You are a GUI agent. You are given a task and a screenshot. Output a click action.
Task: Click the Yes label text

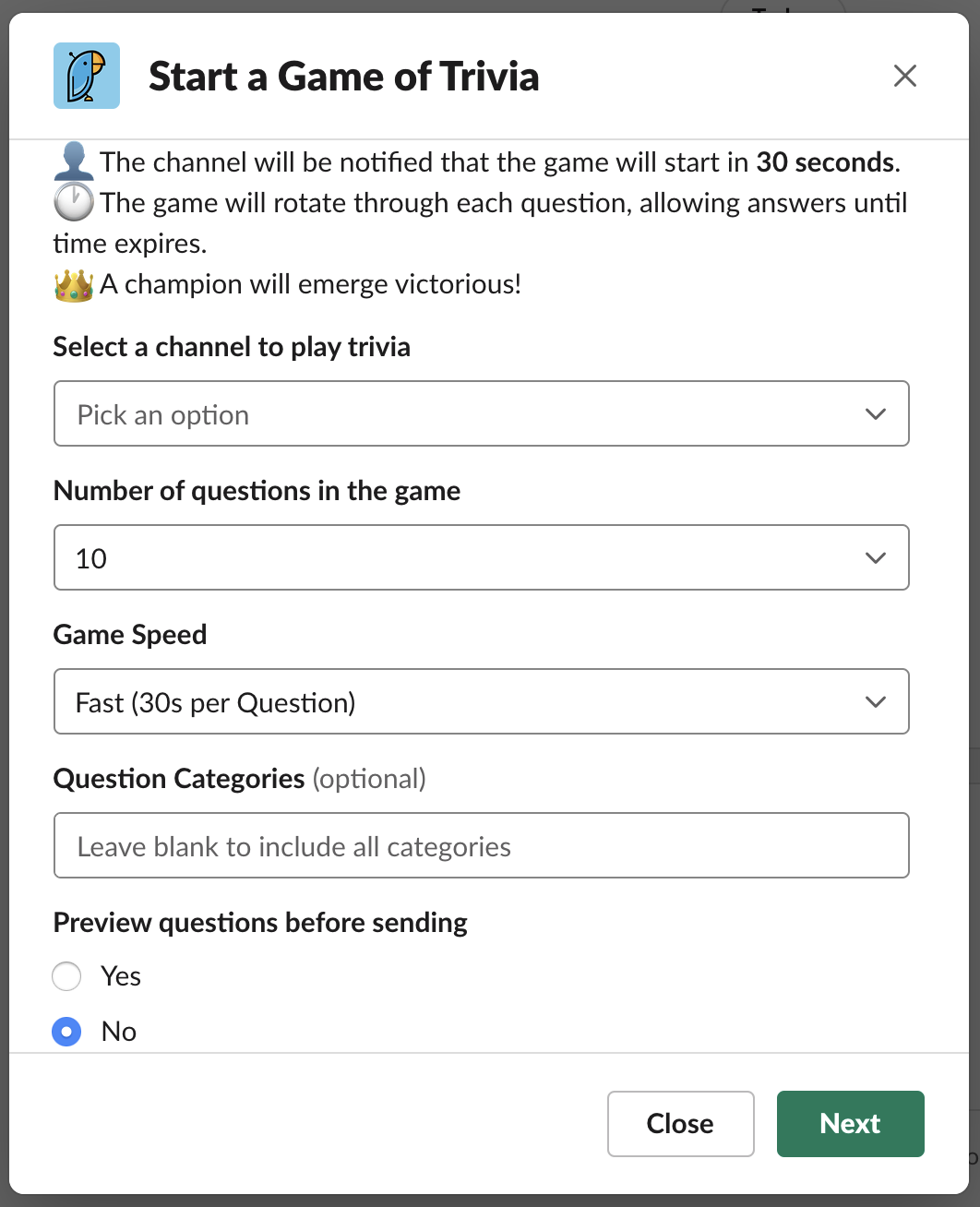[x=121, y=976]
